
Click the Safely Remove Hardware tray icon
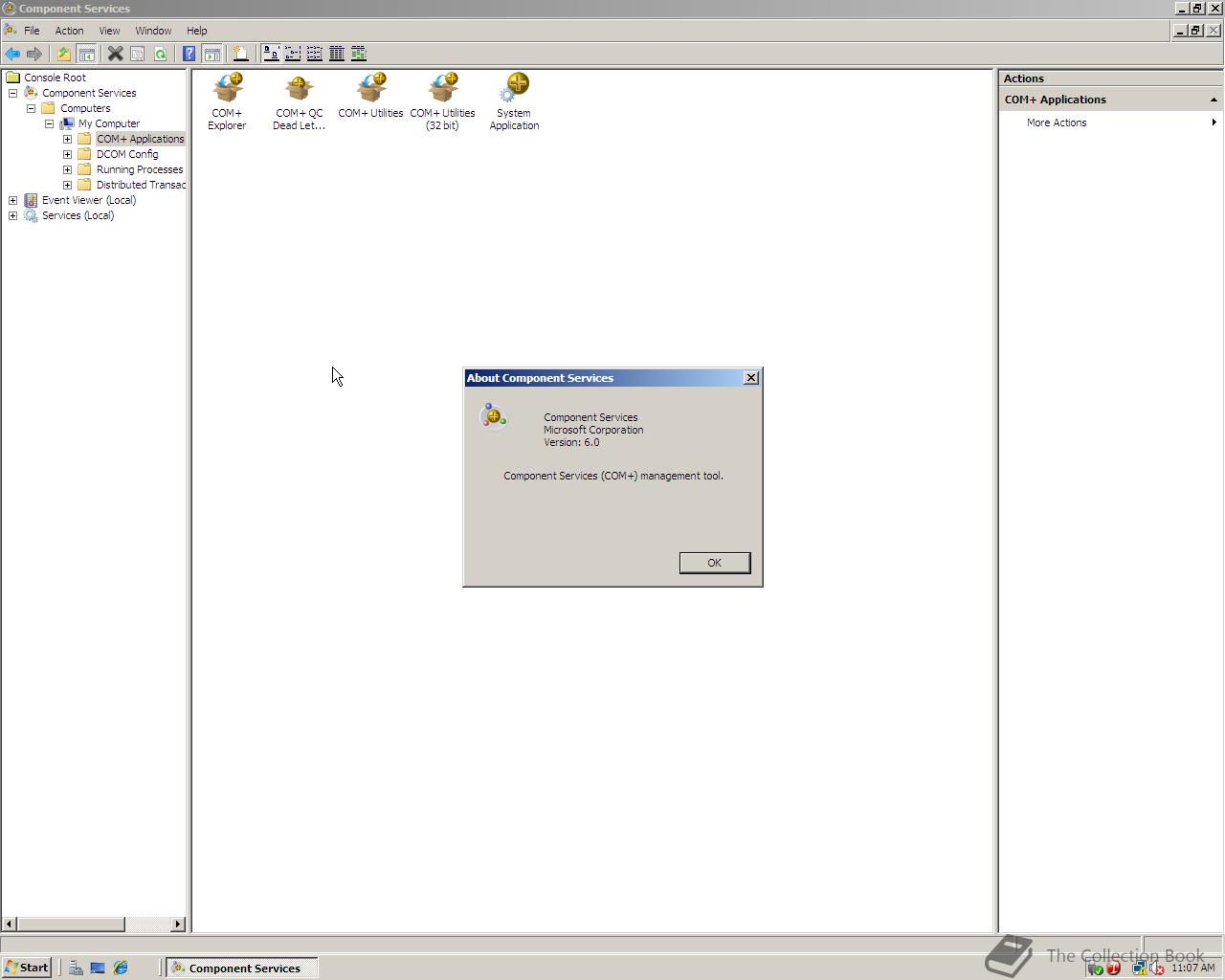[1096, 969]
